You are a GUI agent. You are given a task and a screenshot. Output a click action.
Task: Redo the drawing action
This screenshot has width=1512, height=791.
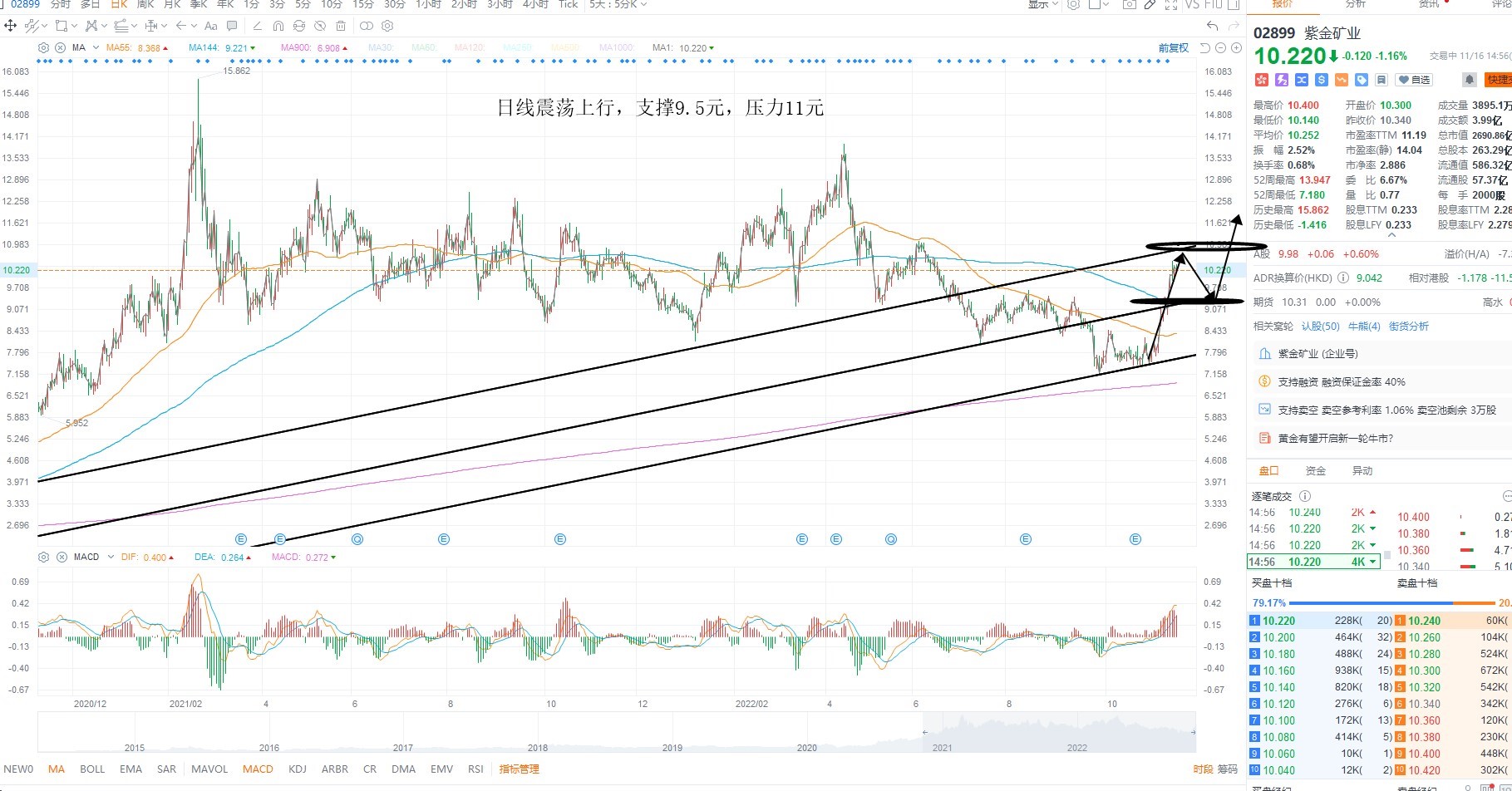click(x=1234, y=26)
